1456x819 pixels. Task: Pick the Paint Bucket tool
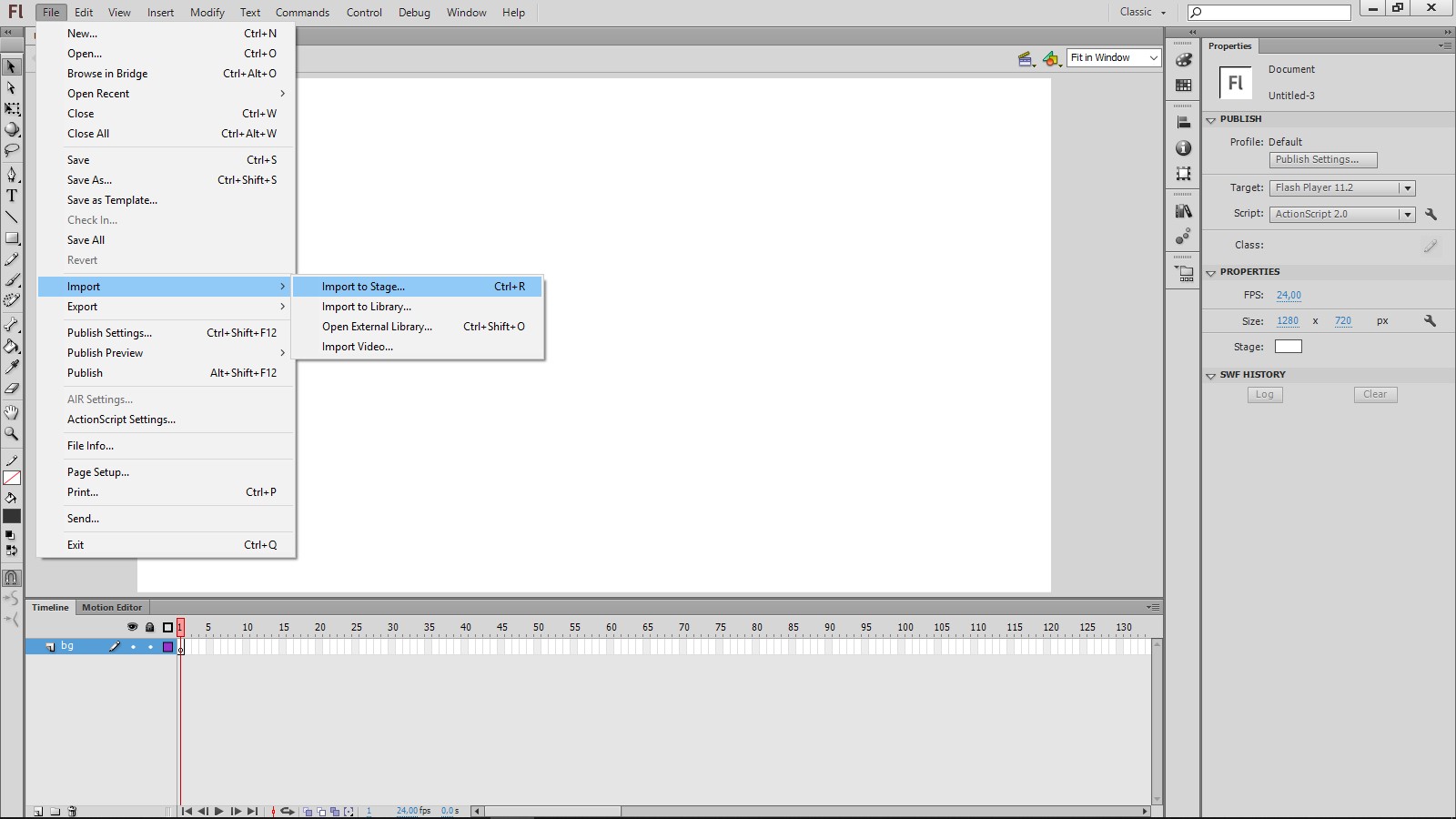tap(12, 347)
